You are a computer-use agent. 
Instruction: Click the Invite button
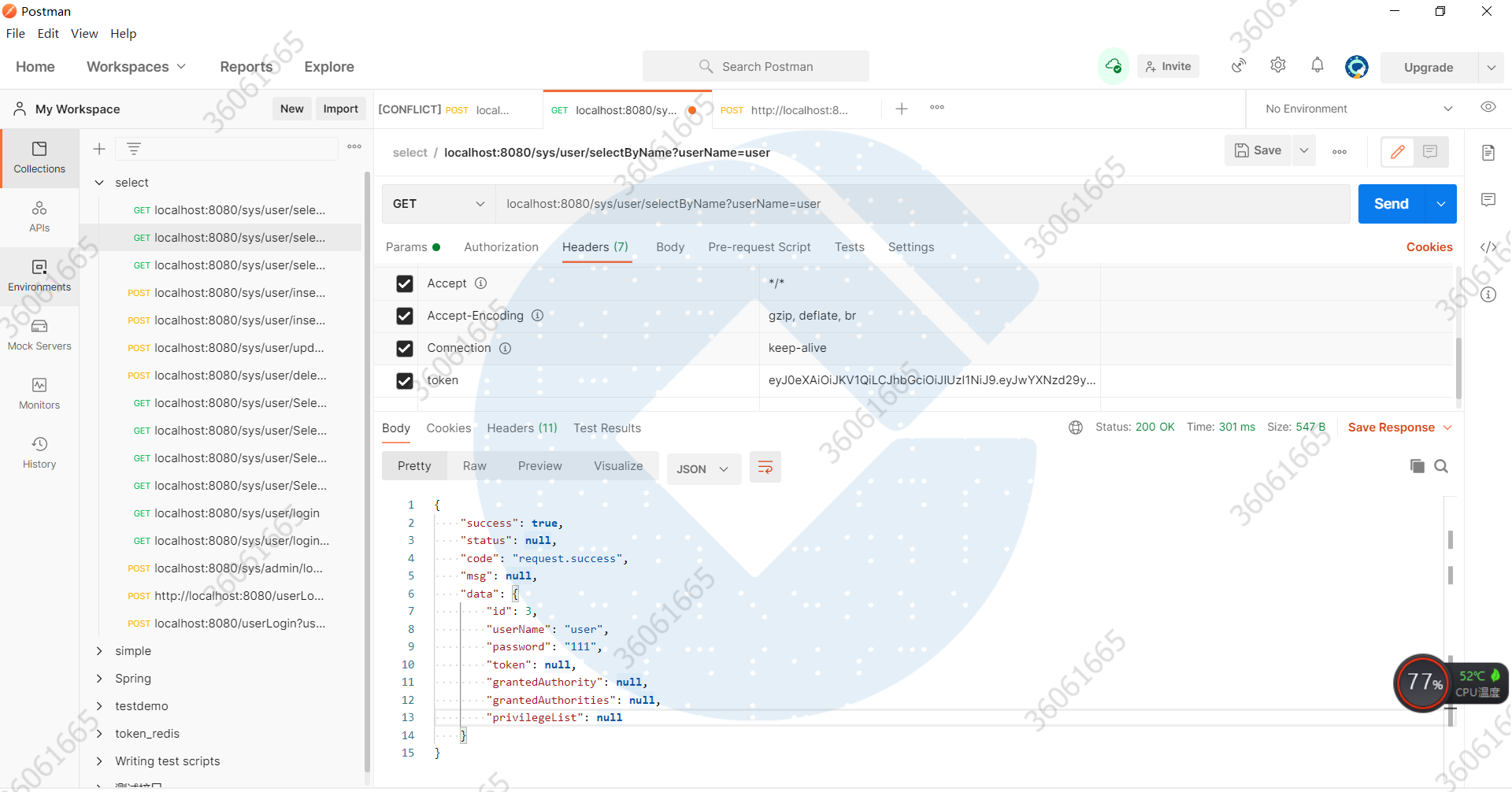click(1169, 66)
